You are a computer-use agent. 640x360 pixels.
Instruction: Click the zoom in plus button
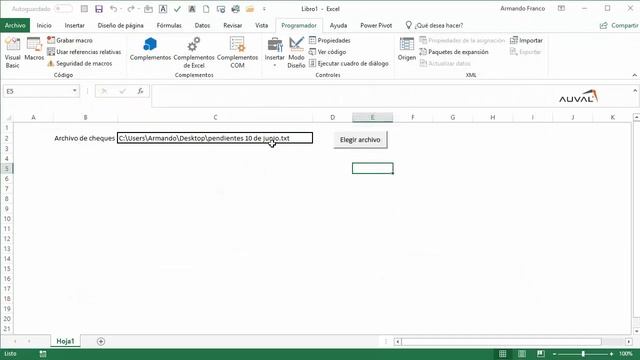(x=611, y=354)
